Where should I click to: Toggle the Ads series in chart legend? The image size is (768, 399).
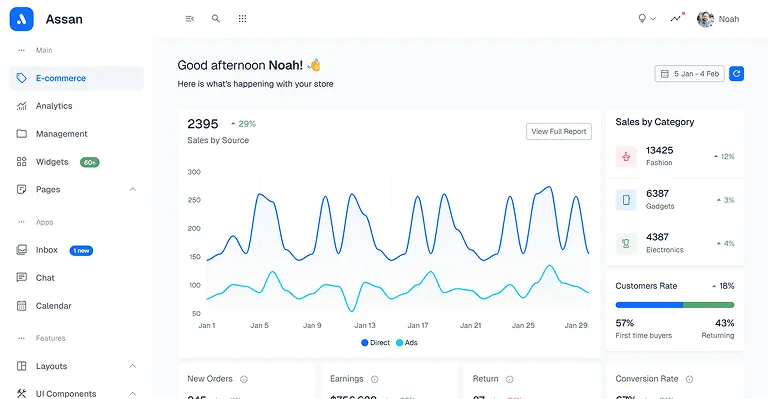[407, 343]
